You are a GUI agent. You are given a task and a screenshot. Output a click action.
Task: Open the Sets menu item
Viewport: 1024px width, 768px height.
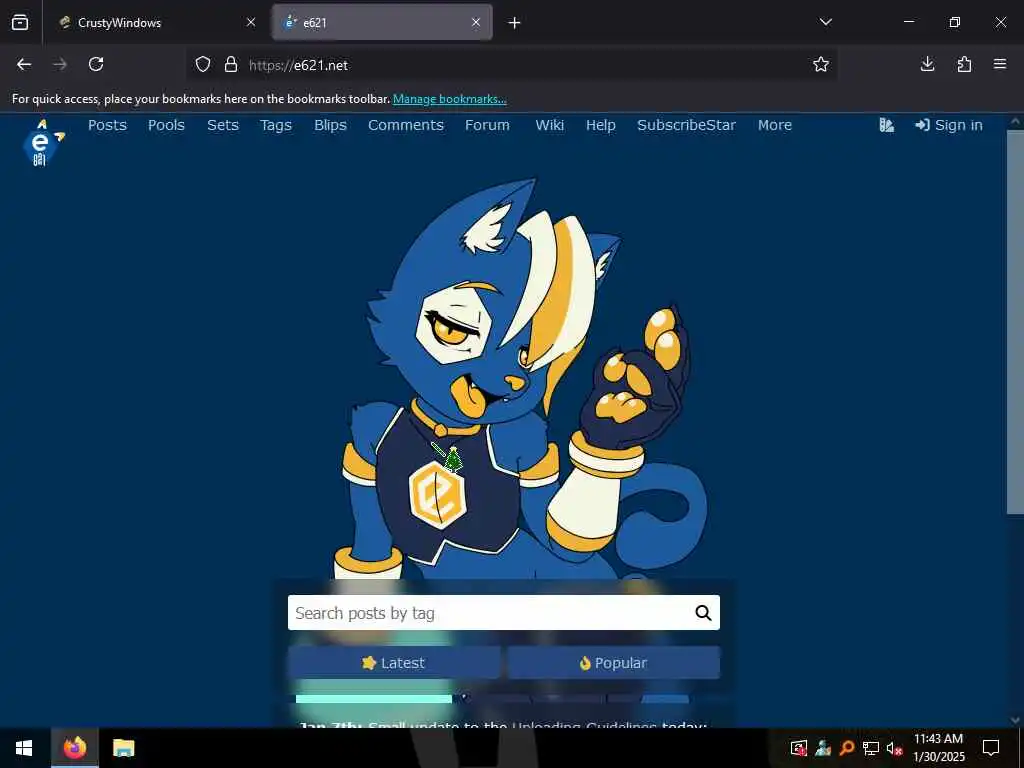click(223, 125)
